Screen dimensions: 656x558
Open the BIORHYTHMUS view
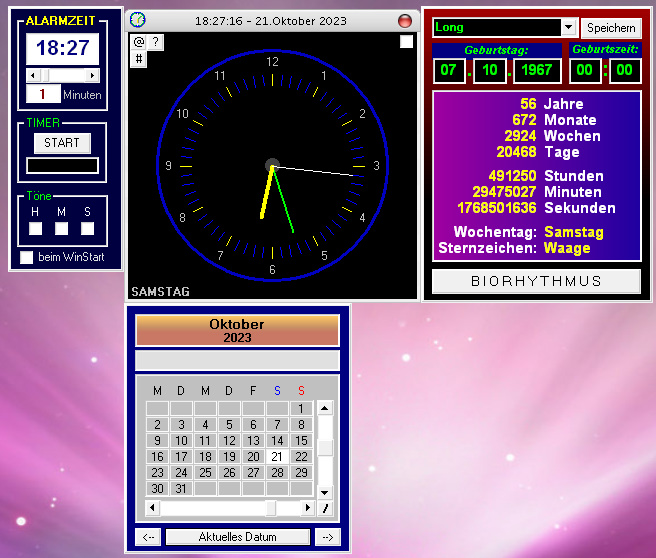coord(536,282)
